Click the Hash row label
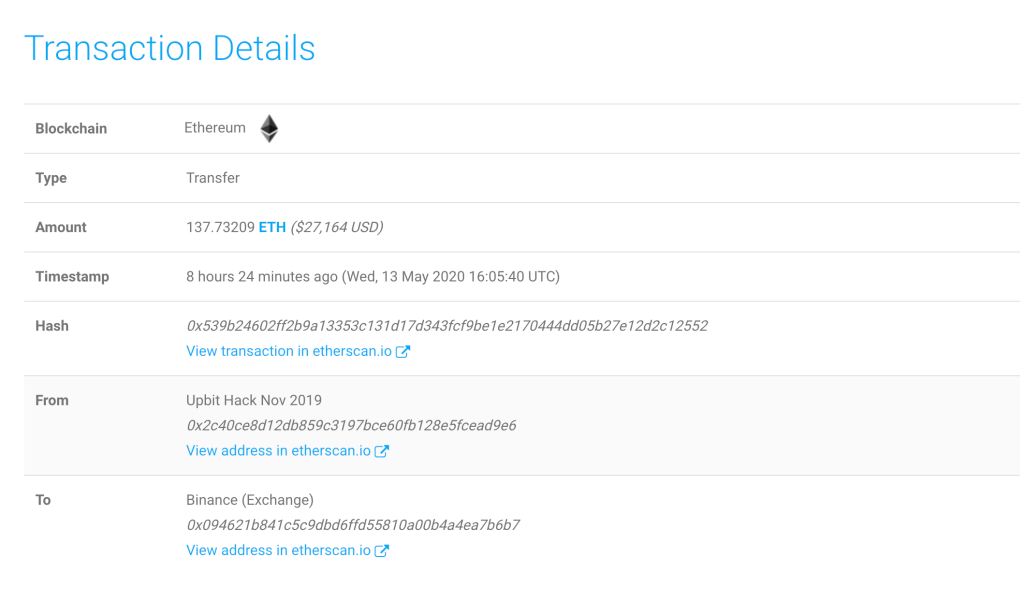The width and height of the screenshot is (1024, 602). (52, 326)
